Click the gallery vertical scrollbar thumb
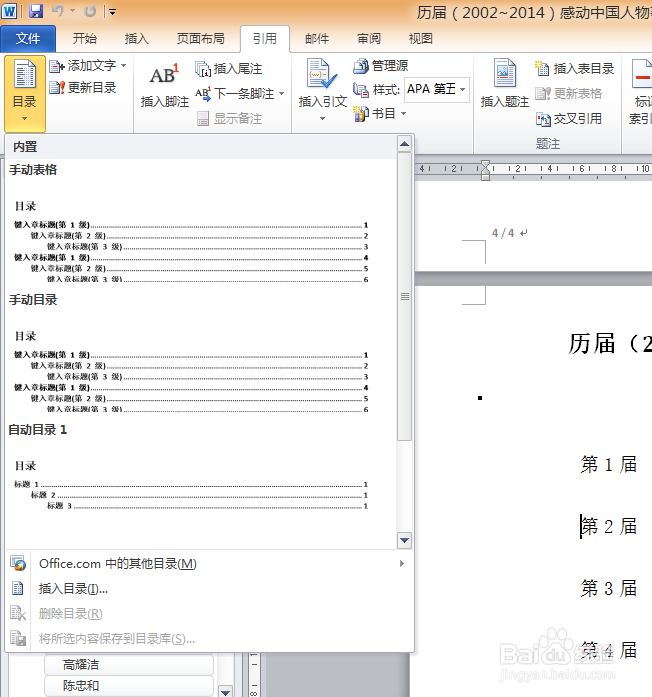Viewport: 652px width, 697px height. pyautogui.click(x=404, y=296)
